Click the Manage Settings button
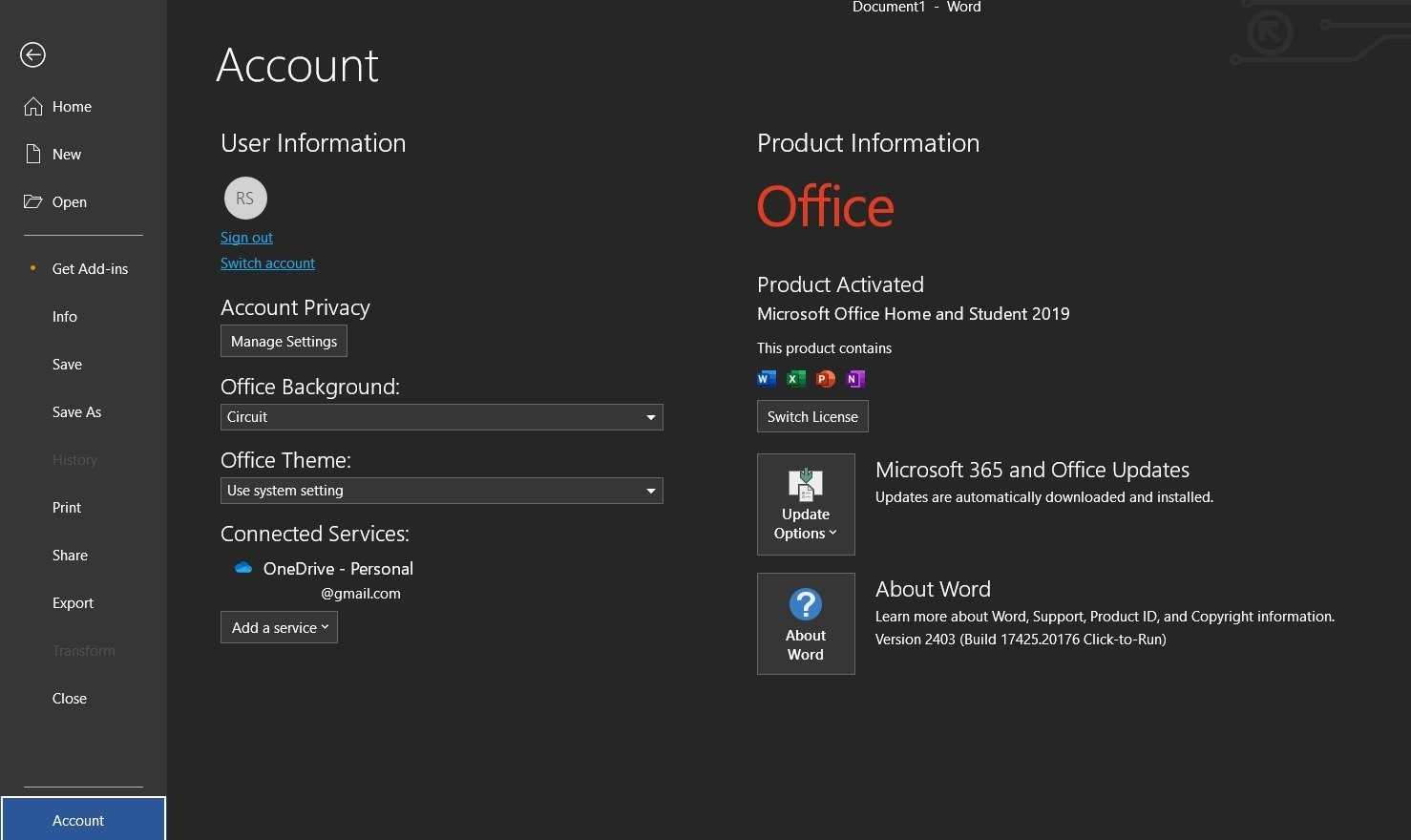This screenshot has height=840, width=1411. click(x=284, y=341)
